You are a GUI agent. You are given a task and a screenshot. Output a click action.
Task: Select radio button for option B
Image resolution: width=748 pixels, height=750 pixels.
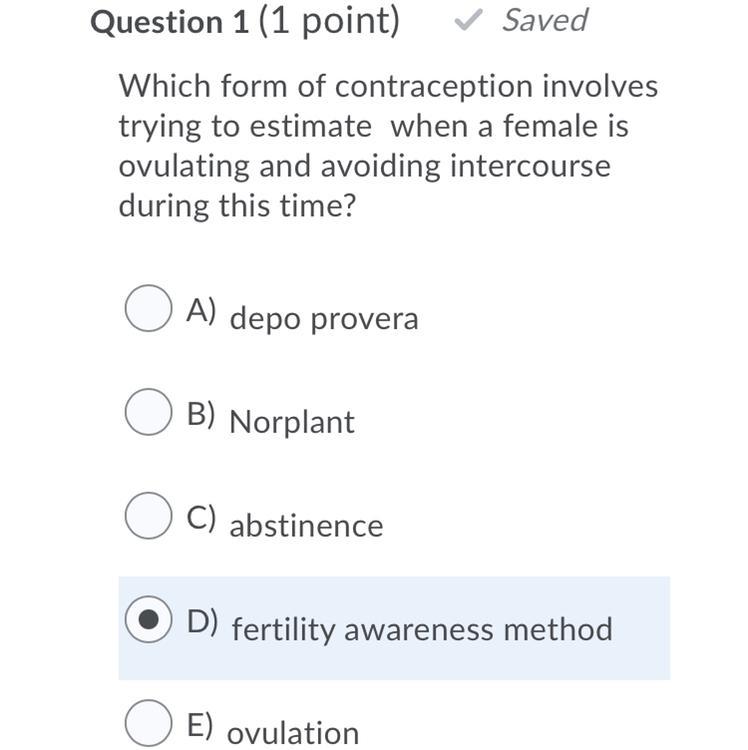coord(148,412)
